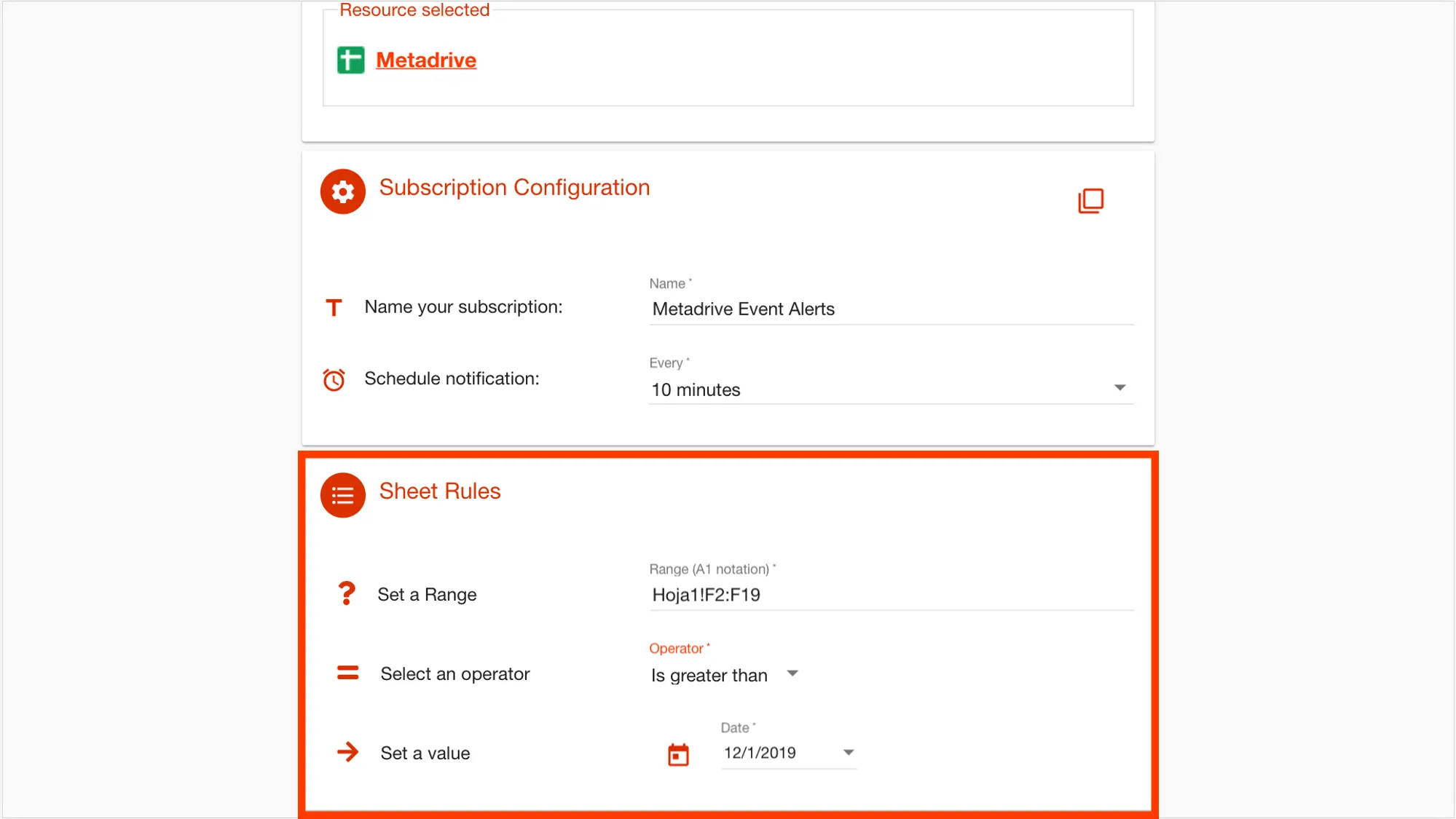Click the Subscription Configuration gear icon

click(x=342, y=191)
